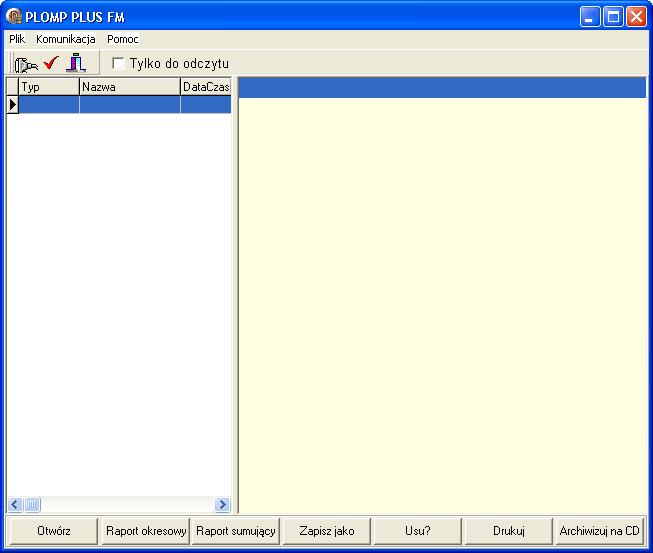The image size is (653, 553).
Task: Click the horizontal scrollbar thumb
Action: tap(32, 505)
